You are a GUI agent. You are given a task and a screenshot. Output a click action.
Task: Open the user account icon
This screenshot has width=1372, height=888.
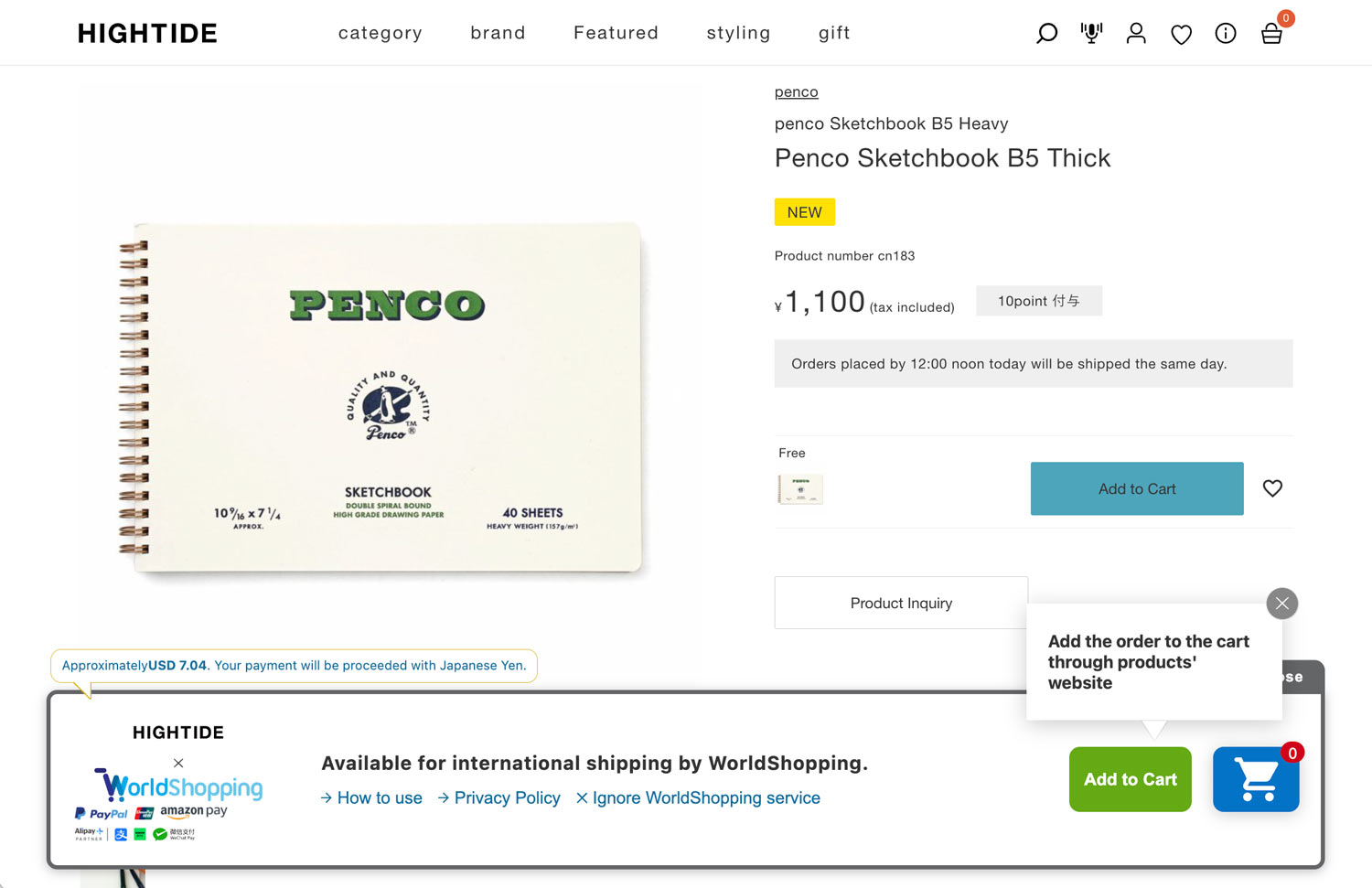[1136, 34]
